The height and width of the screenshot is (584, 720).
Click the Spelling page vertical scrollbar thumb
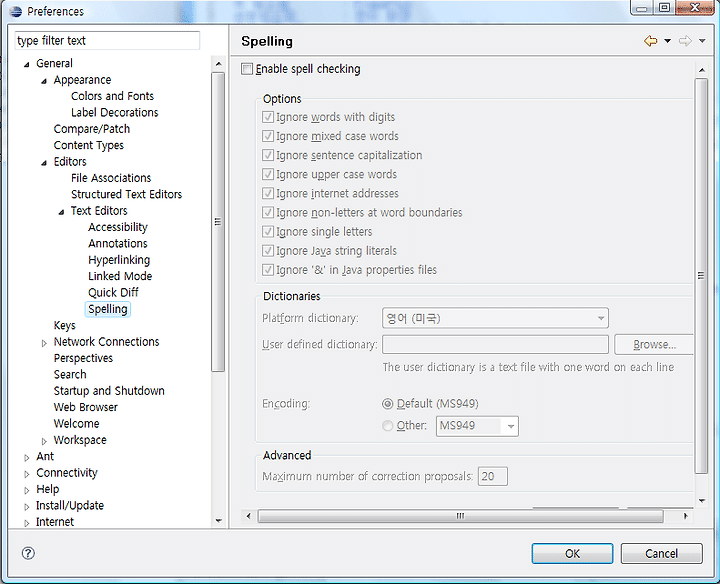pos(701,275)
